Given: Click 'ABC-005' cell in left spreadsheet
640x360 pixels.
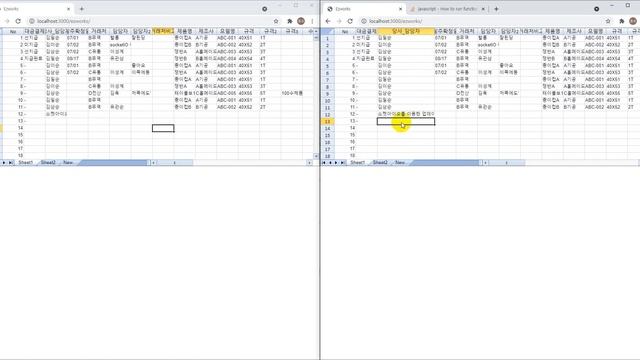Looking at the screenshot, I should [x=227, y=93].
